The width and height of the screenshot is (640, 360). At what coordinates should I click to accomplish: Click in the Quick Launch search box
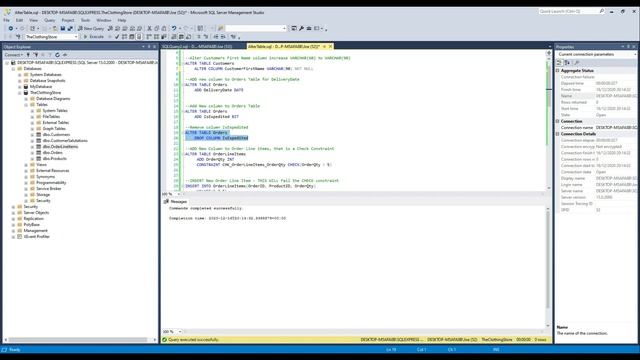click(x=568, y=11)
